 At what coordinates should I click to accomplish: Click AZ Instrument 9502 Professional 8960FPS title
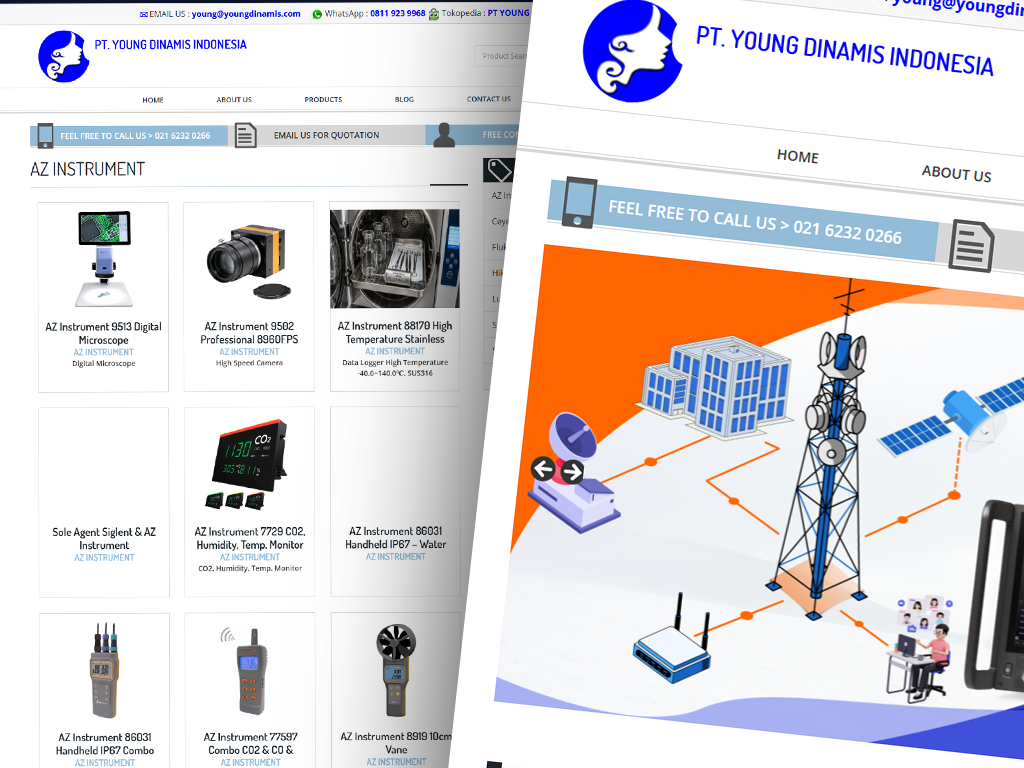tap(249, 332)
